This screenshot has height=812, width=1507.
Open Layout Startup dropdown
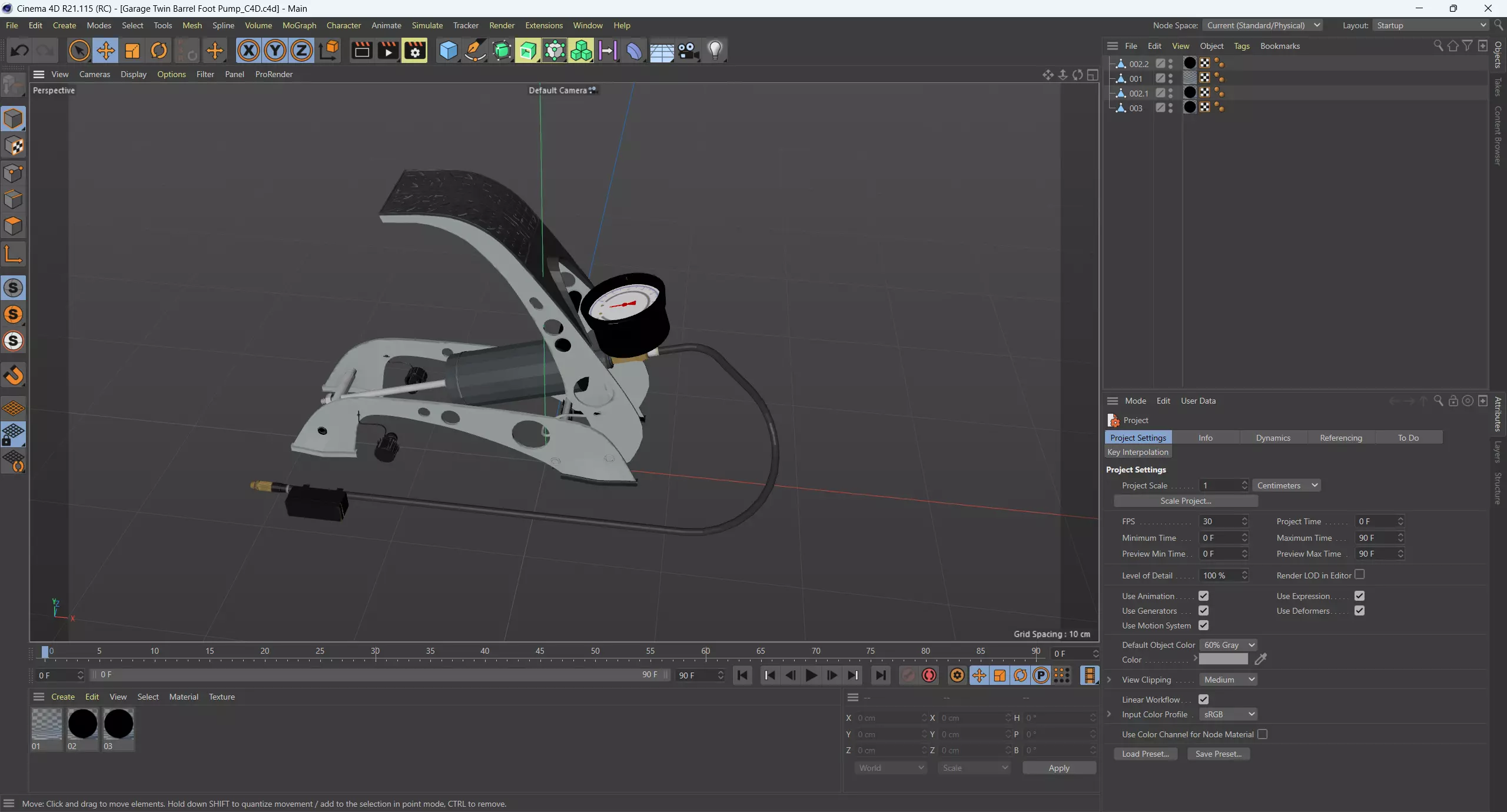1430,25
